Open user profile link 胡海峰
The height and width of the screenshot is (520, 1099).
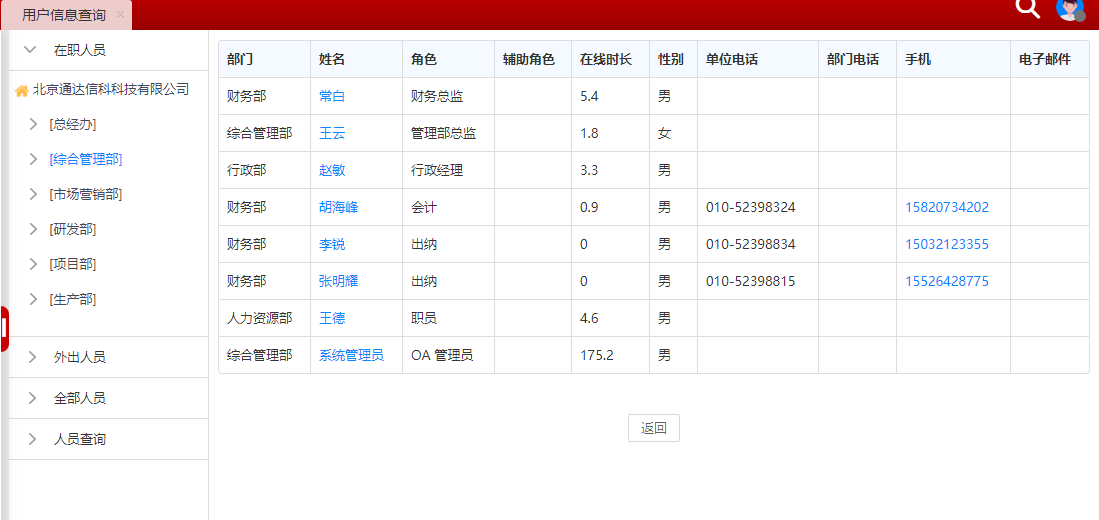[x=339, y=207]
